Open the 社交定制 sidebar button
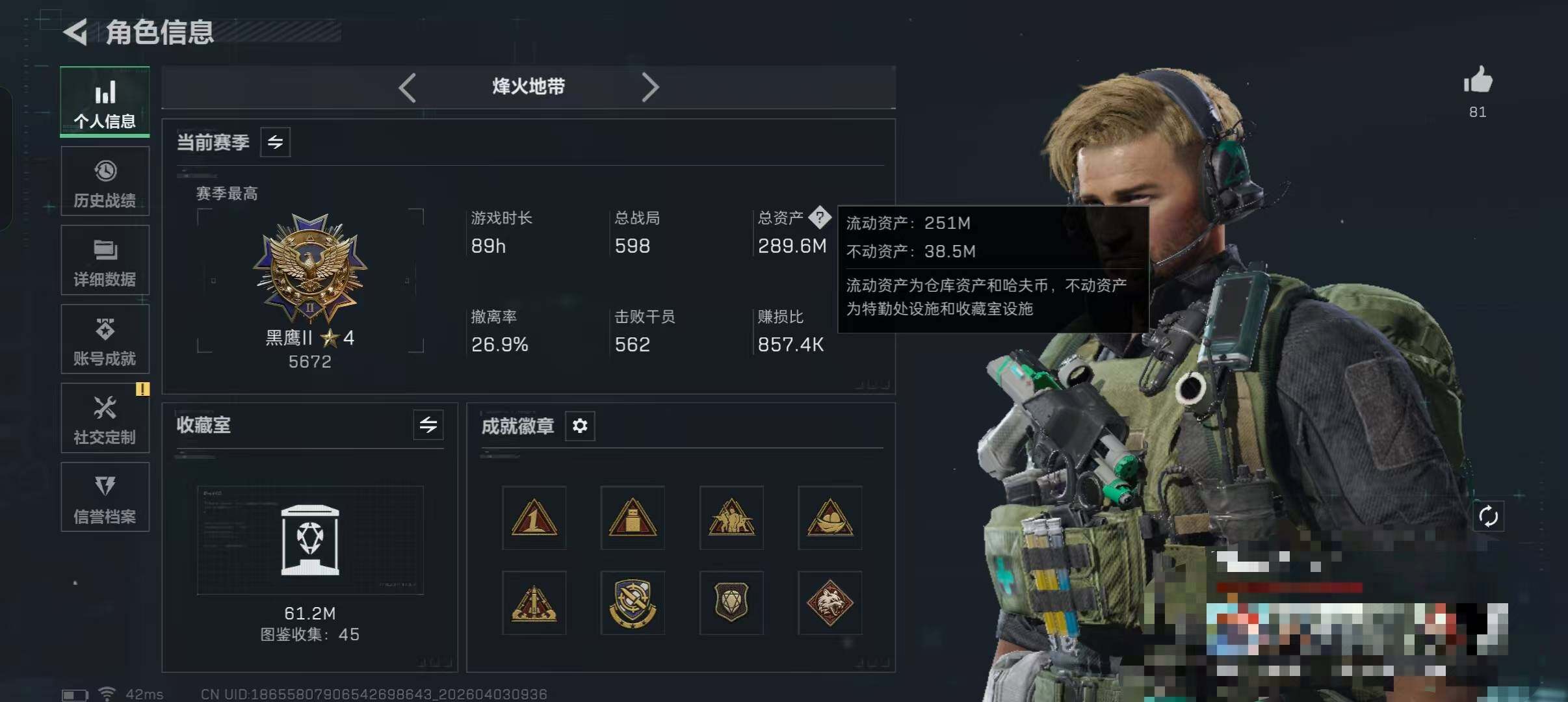Viewport: 1568px width, 702px height. pyautogui.click(x=105, y=418)
